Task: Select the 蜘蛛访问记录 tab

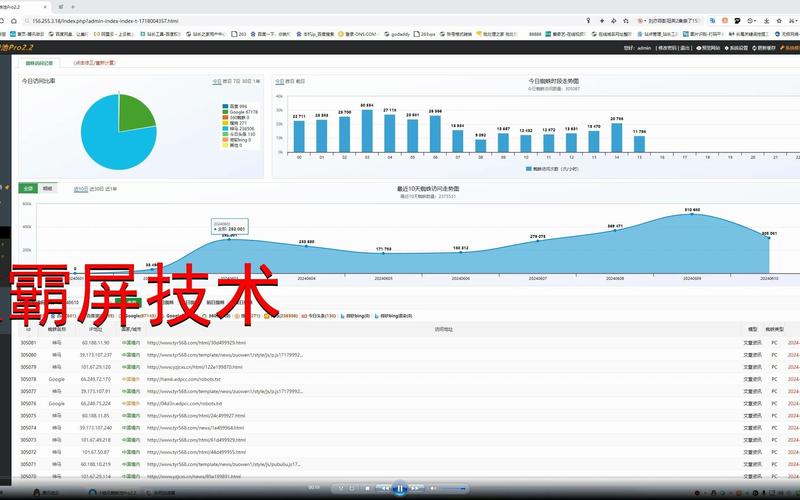Action: [x=39, y=63]
